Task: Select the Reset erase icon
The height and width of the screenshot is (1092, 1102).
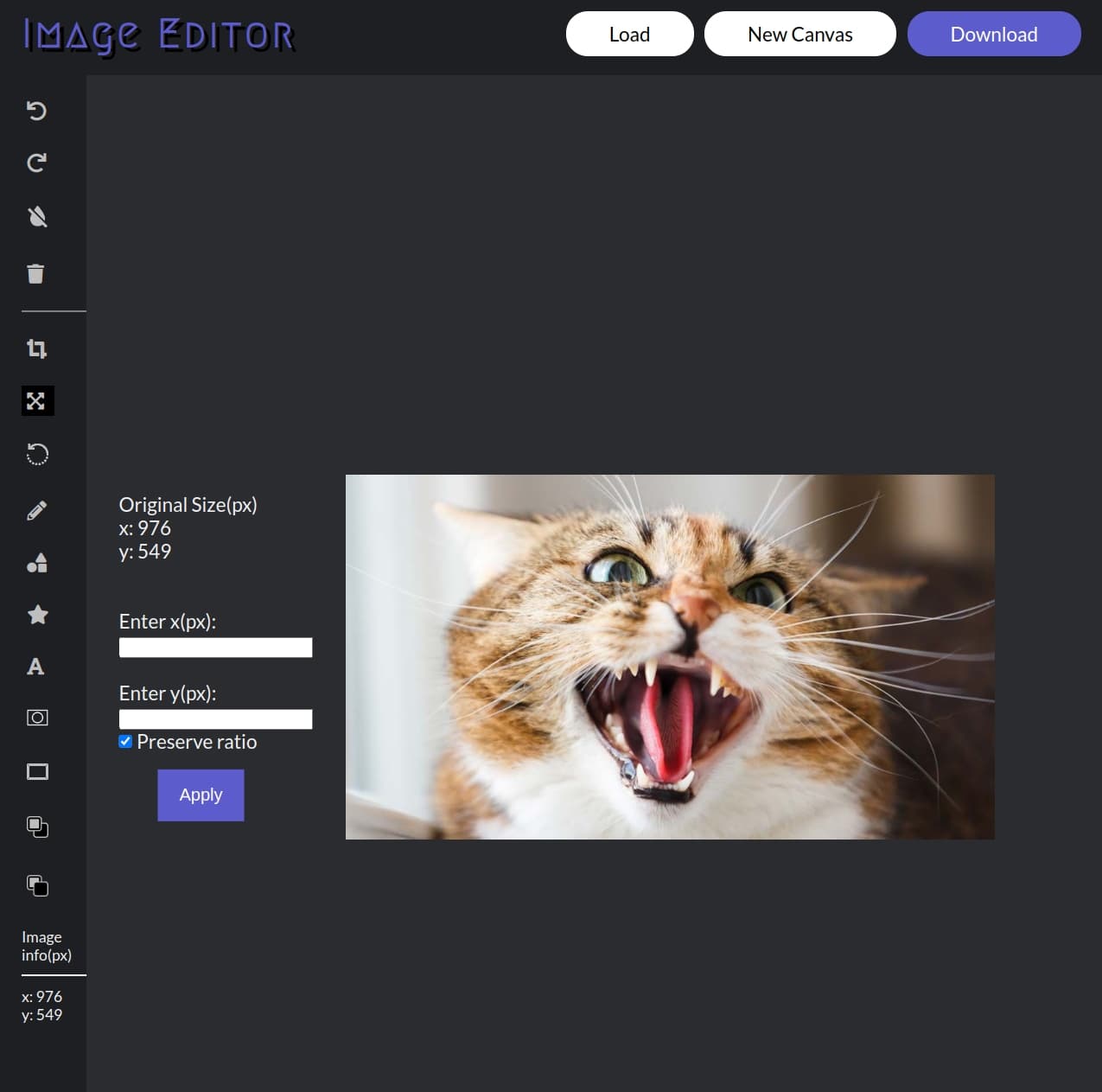Action: click(36, 217)
